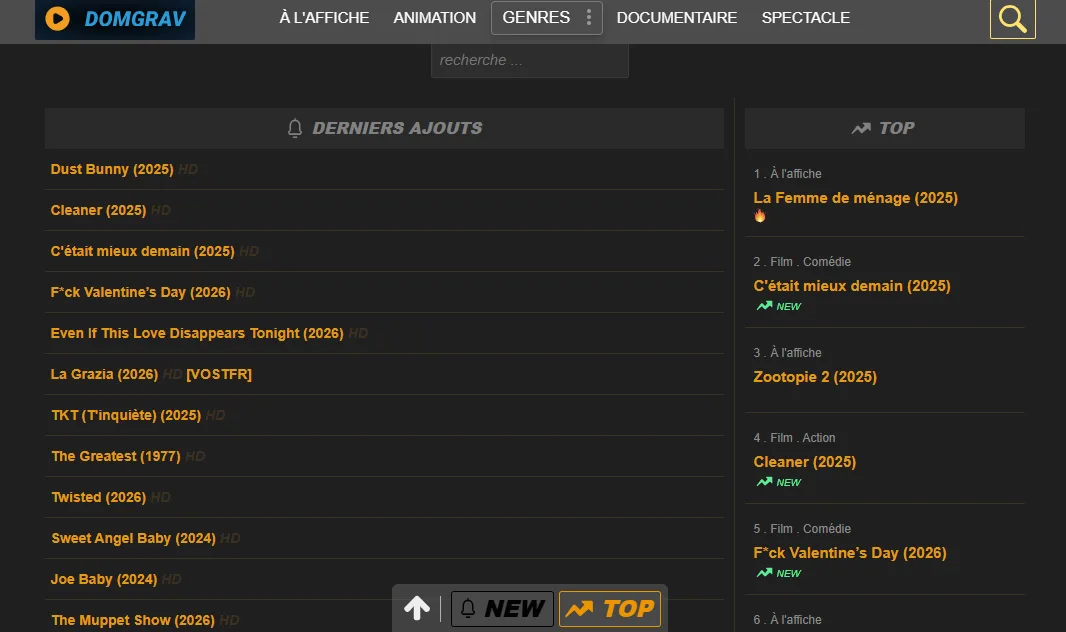This screenshot has width=1066, height=632.
Task: Open Dust Bunny (2025) link
Action: click(112, 169)
